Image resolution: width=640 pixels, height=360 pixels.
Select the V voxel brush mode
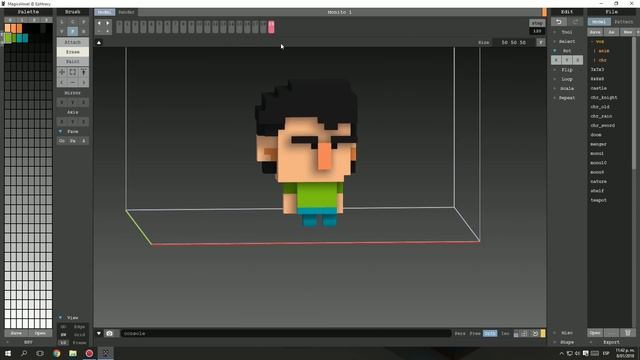pos(62,31)
